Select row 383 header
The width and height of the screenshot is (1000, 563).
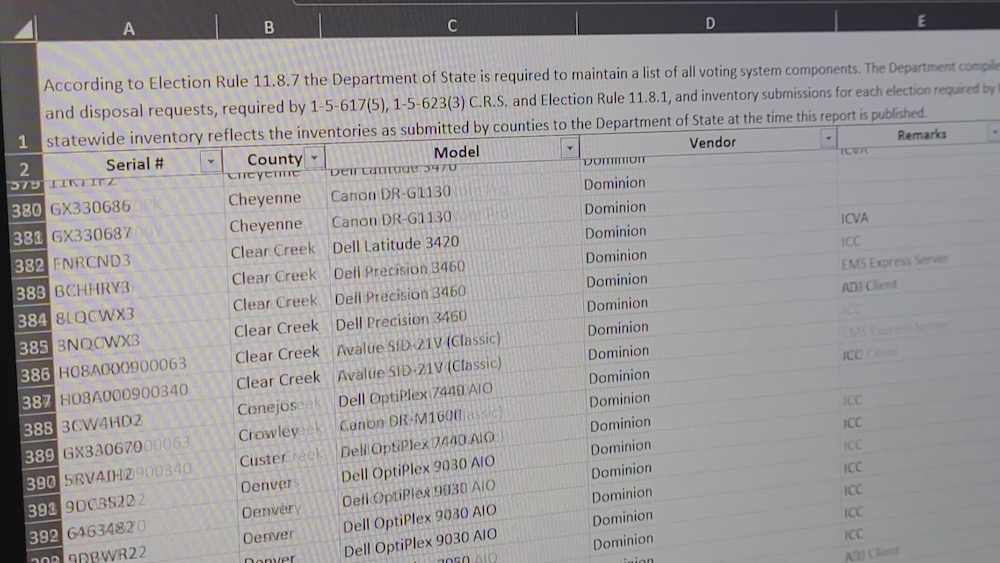pyautogui.click(x=31, y=293)
